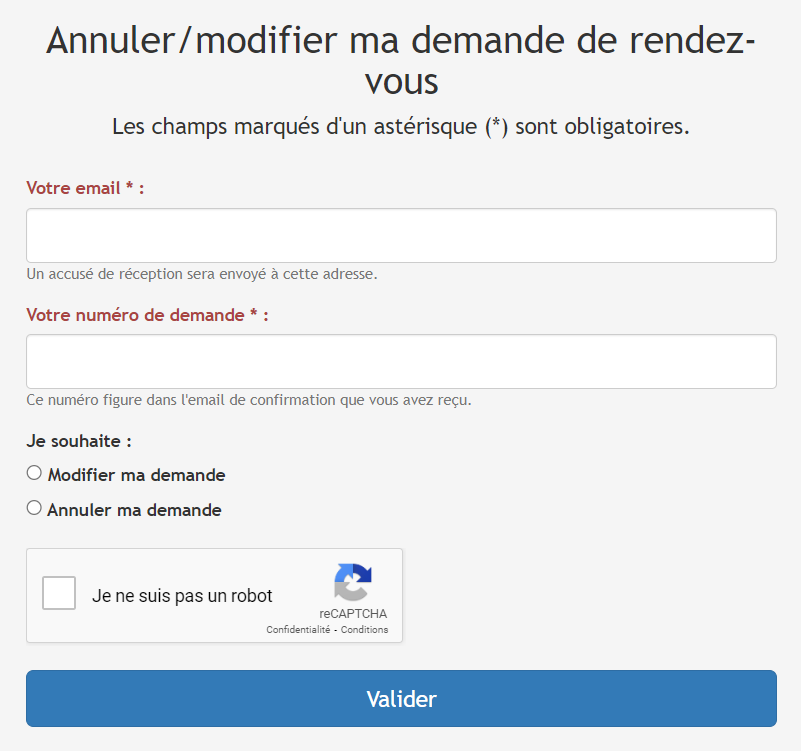Click the "Modifier ma demande" option label text

click(x=136, y=475)
